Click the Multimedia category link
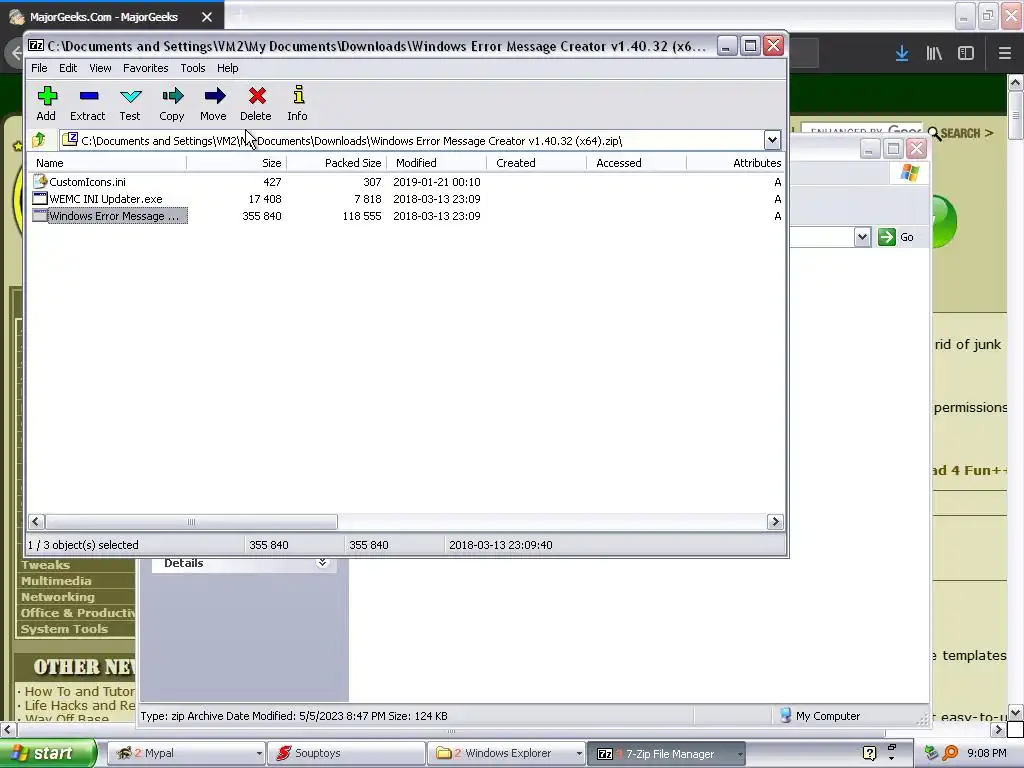The width and height of the screenshot is (1024, 768). [x=56, y=581]
